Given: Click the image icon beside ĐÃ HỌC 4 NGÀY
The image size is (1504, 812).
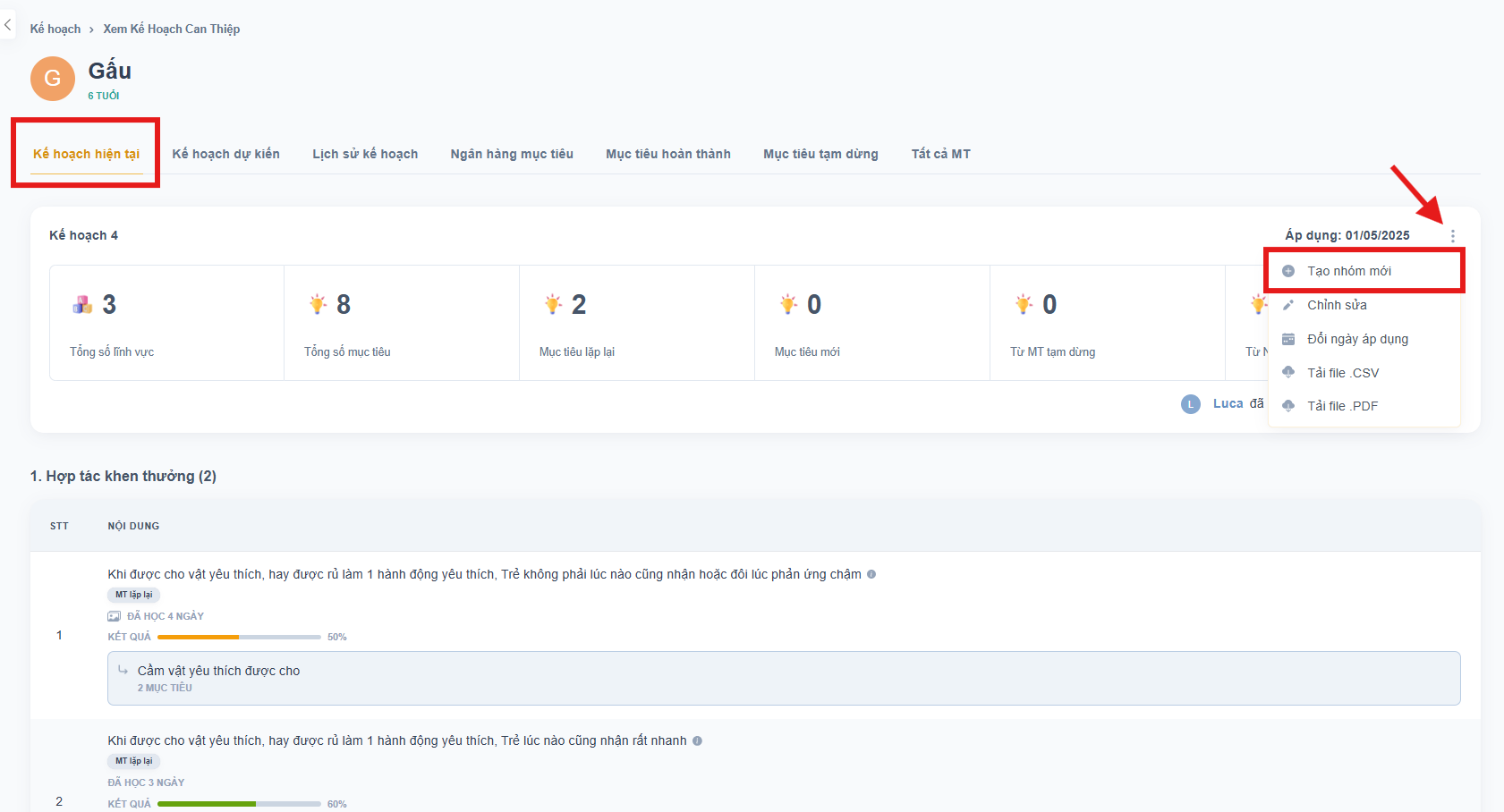Looking at the screenshot, I should (114, 616).
